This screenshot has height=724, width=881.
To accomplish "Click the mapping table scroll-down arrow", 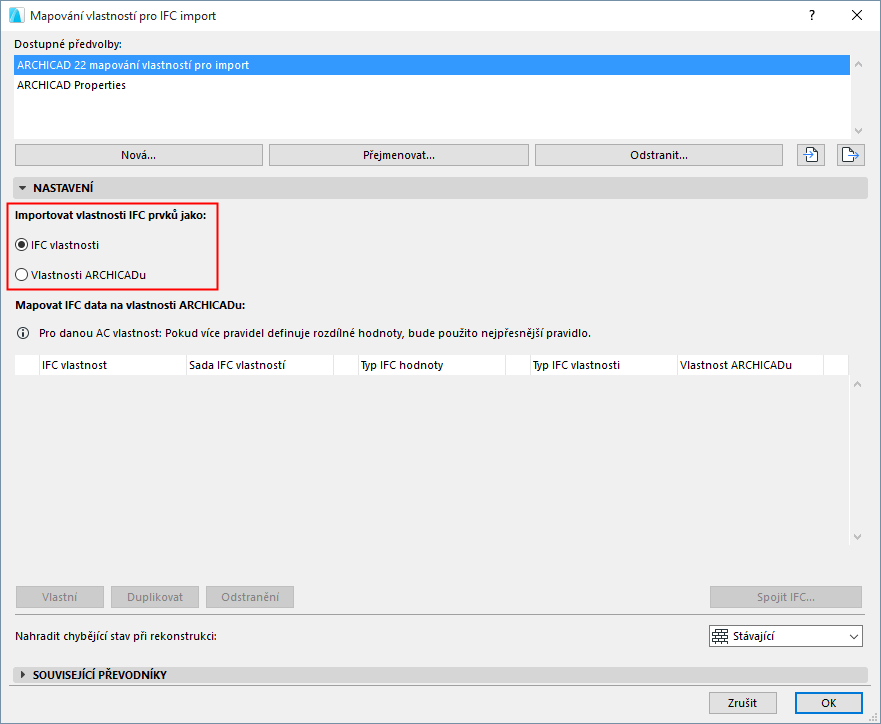I will tap(858, 536).
